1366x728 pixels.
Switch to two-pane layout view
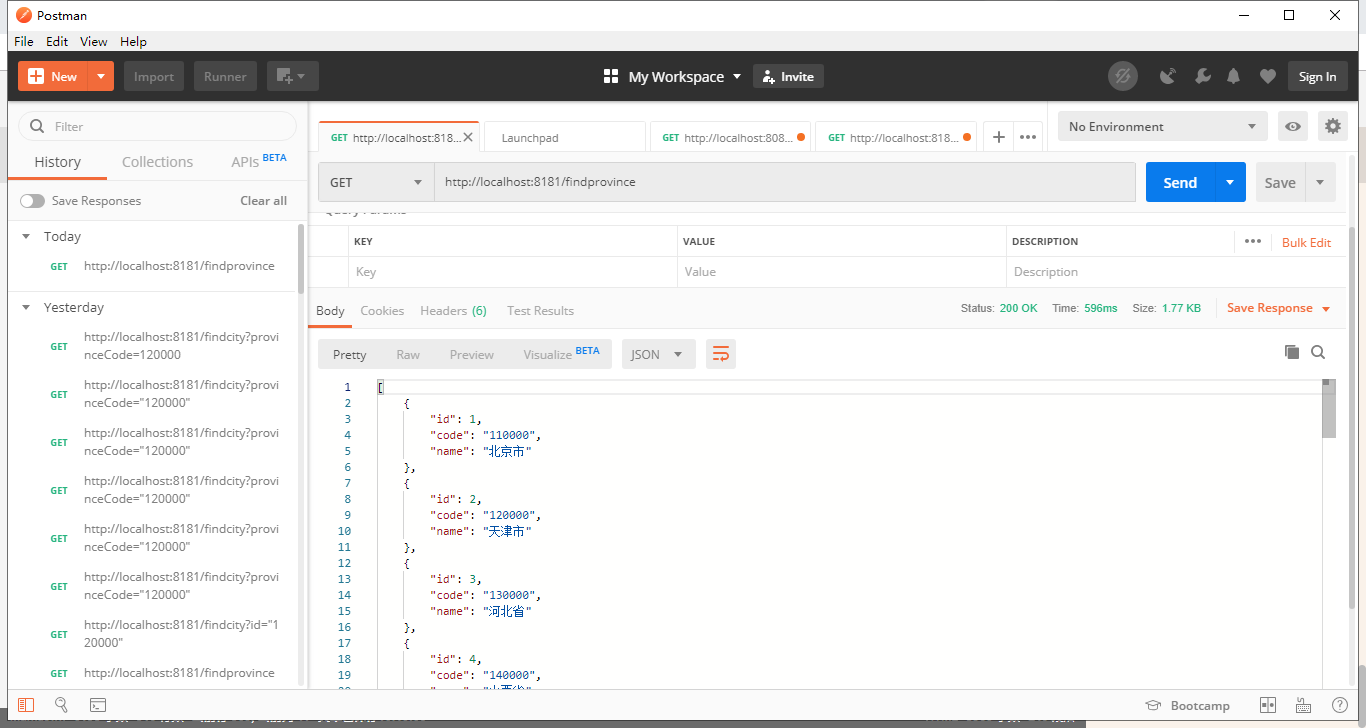coord(1268,705)
